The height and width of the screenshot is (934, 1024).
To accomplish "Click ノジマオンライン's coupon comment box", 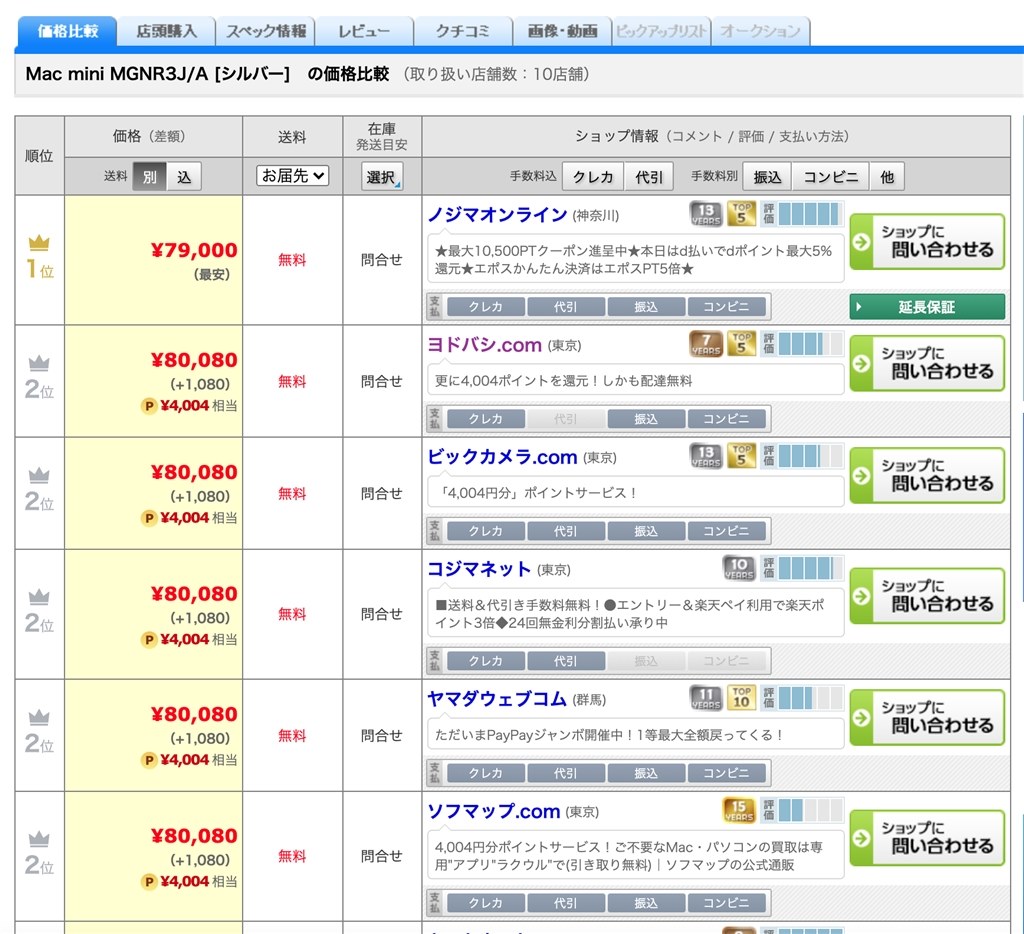I will click(635, 259).
